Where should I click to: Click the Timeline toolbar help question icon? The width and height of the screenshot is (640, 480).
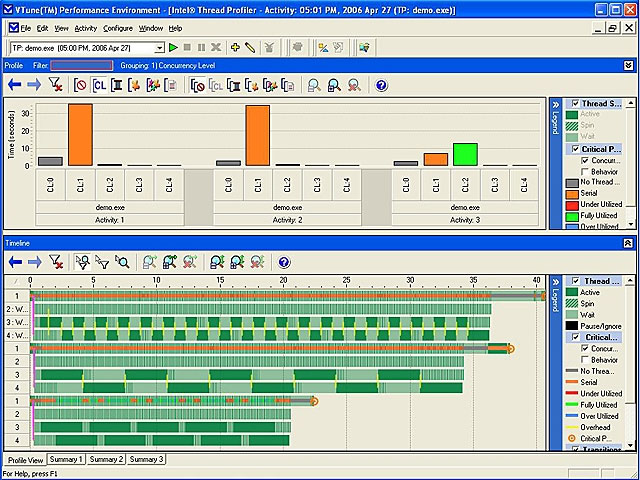tap(284, 262)
